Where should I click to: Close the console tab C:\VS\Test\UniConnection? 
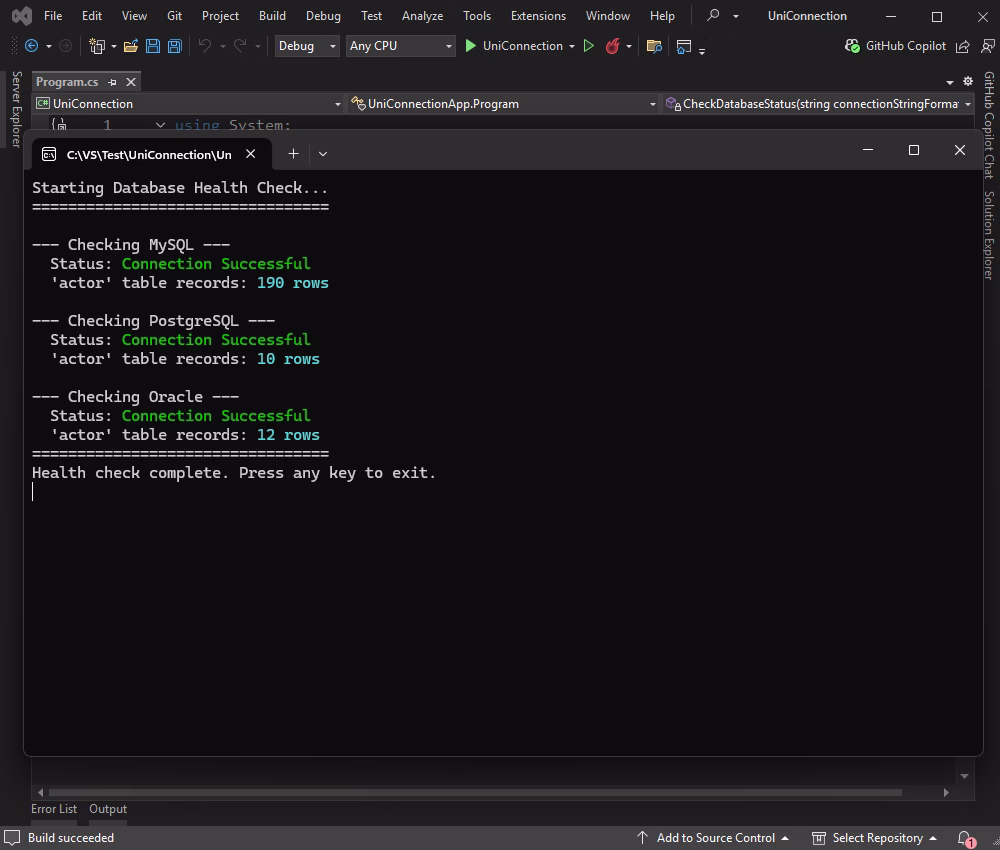[251, 154]
